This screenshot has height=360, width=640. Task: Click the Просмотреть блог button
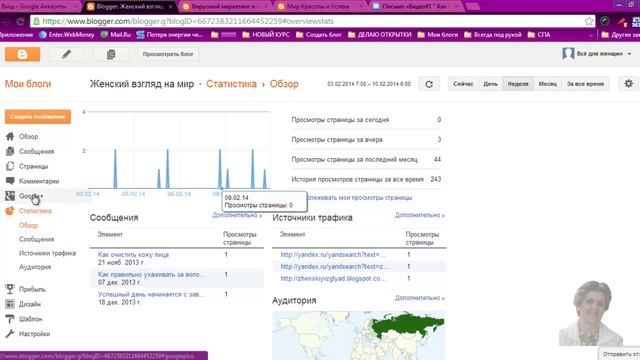click(x=168, y=54)
